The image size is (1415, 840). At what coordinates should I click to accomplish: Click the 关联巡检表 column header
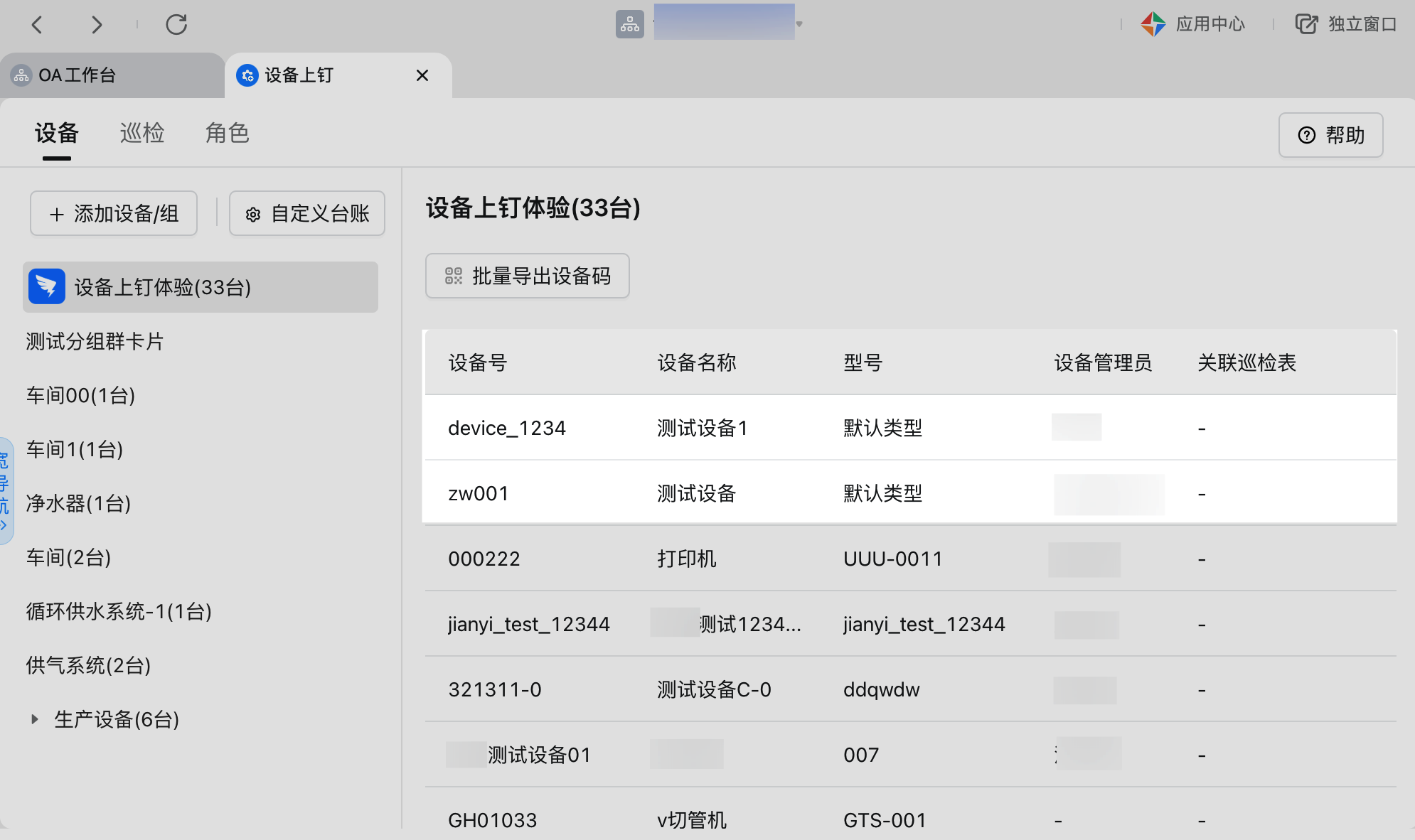[x=1247, y=363]
